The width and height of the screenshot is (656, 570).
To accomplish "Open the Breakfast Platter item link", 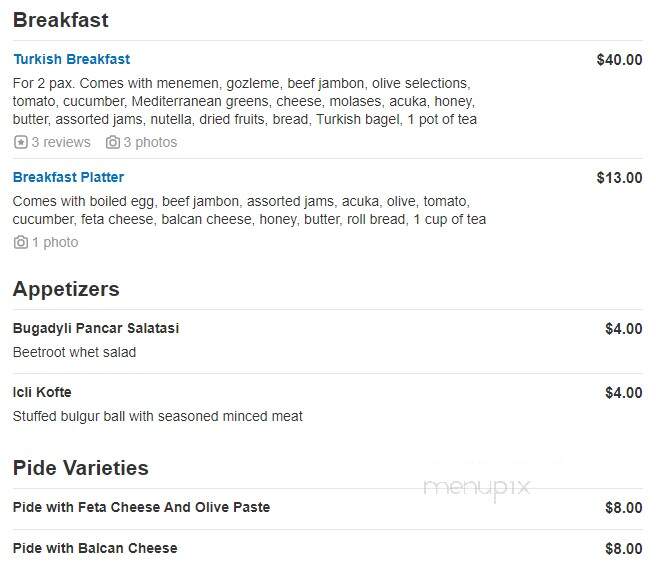I will (68, 177).
